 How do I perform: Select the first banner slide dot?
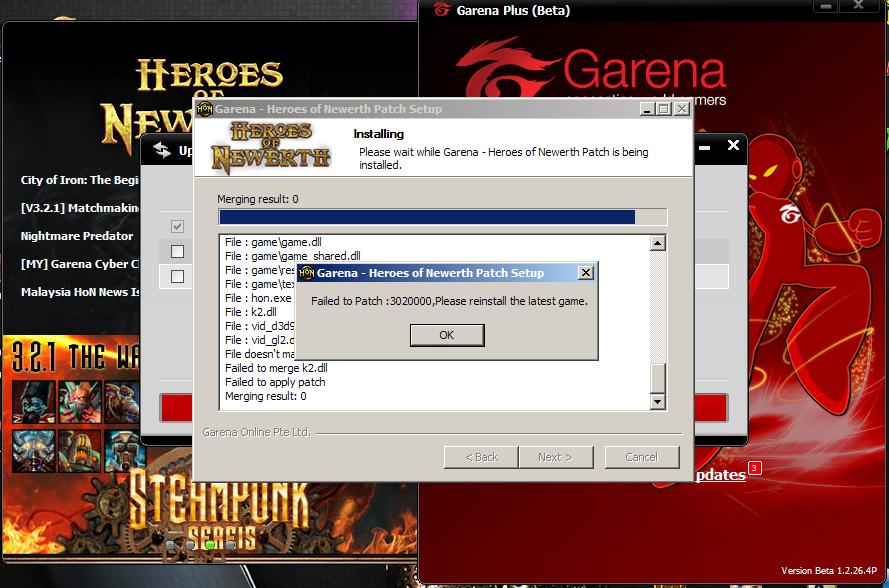click(x=170, y=545)
